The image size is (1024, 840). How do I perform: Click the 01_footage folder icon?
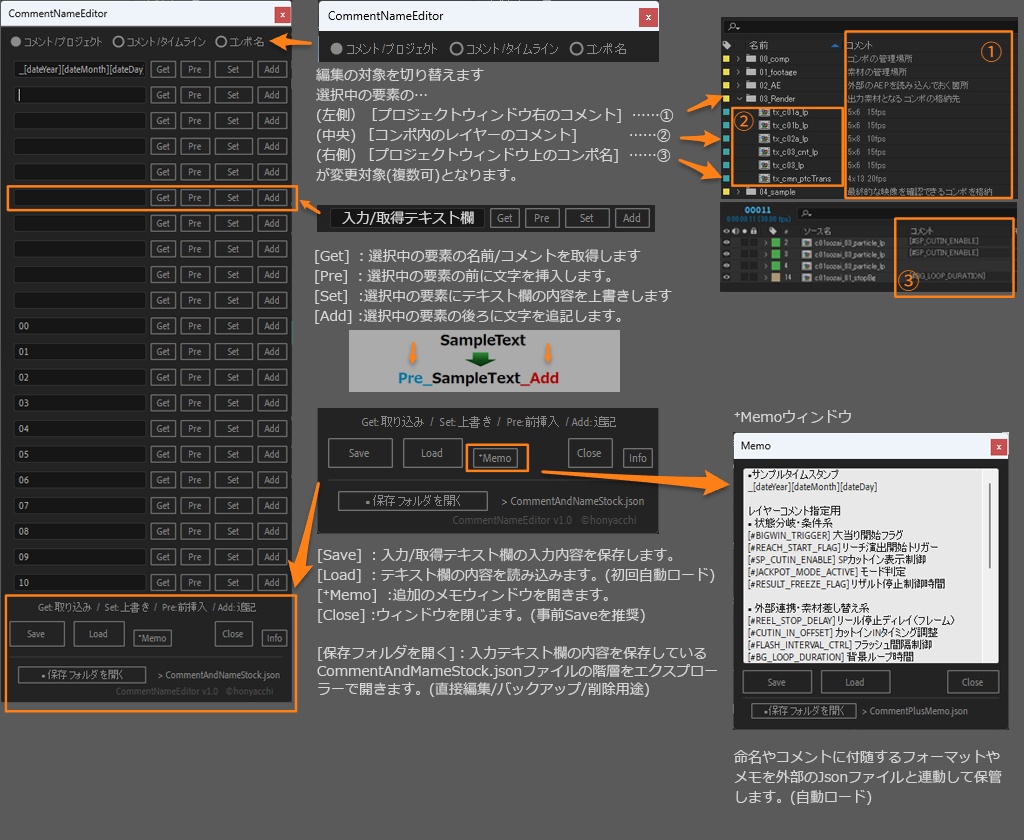pyautogui.click(x=751, y=72)
